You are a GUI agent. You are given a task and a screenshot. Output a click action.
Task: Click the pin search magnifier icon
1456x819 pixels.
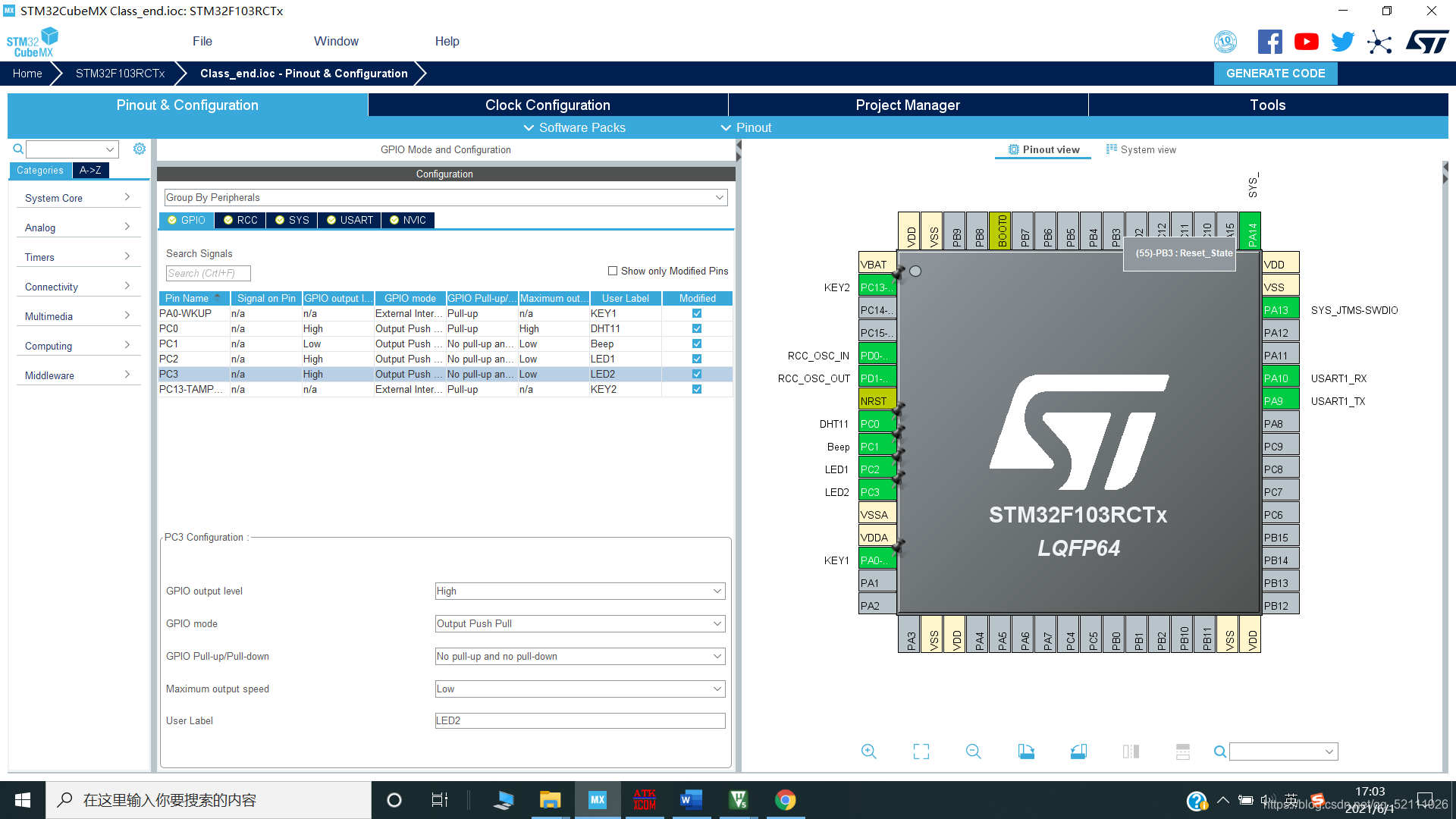[x=1220, y=752]
